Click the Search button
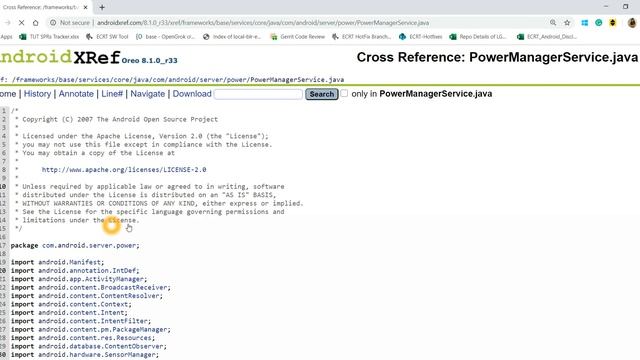 tap(322, 94)
